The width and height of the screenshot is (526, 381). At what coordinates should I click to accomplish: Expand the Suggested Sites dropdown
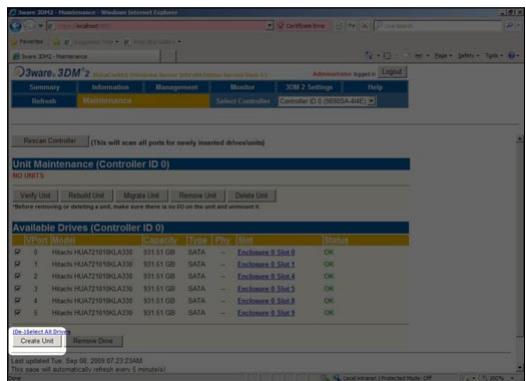(x=116, y=42)
